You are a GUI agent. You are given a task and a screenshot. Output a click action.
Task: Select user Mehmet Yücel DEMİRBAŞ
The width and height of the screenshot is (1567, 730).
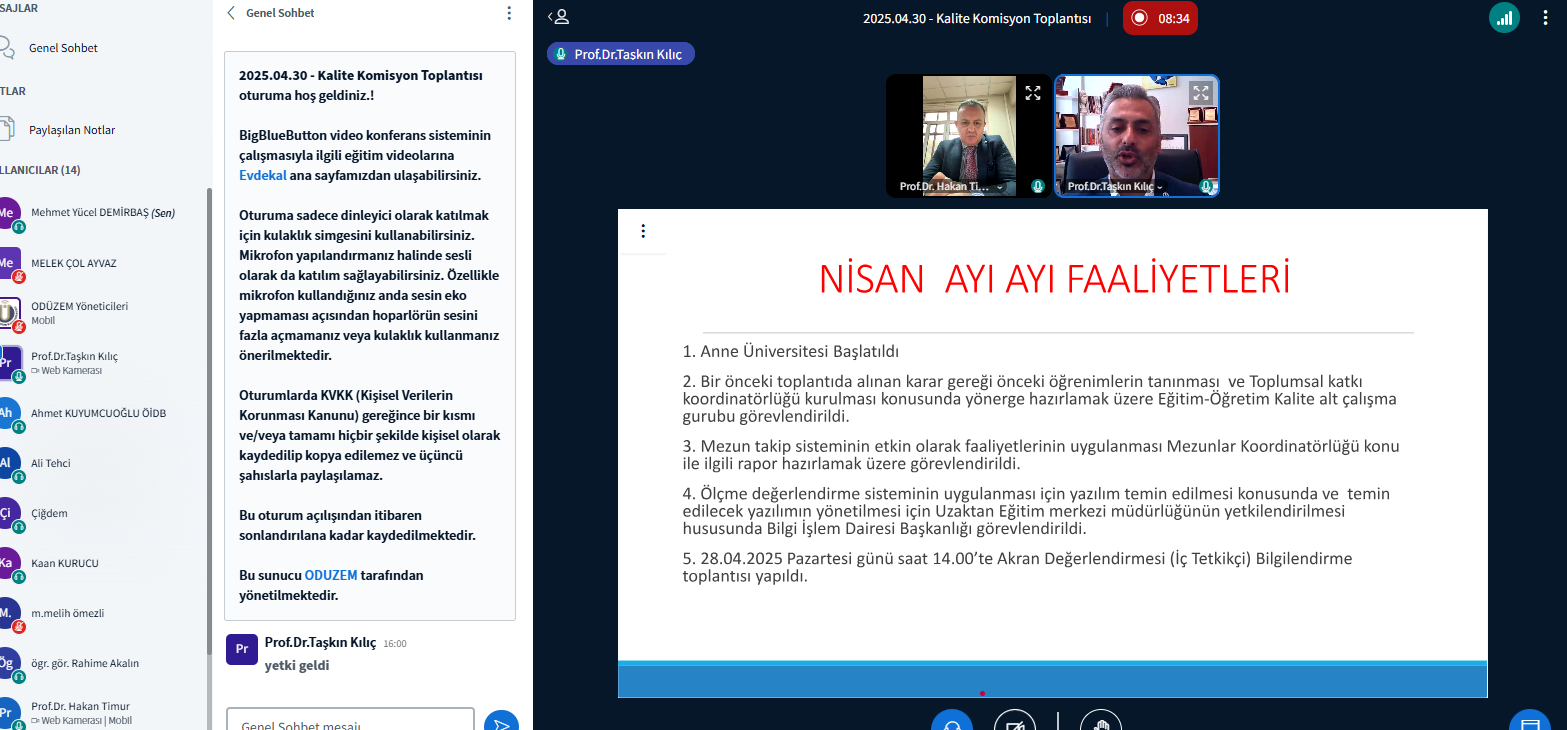tap(104, 213)
